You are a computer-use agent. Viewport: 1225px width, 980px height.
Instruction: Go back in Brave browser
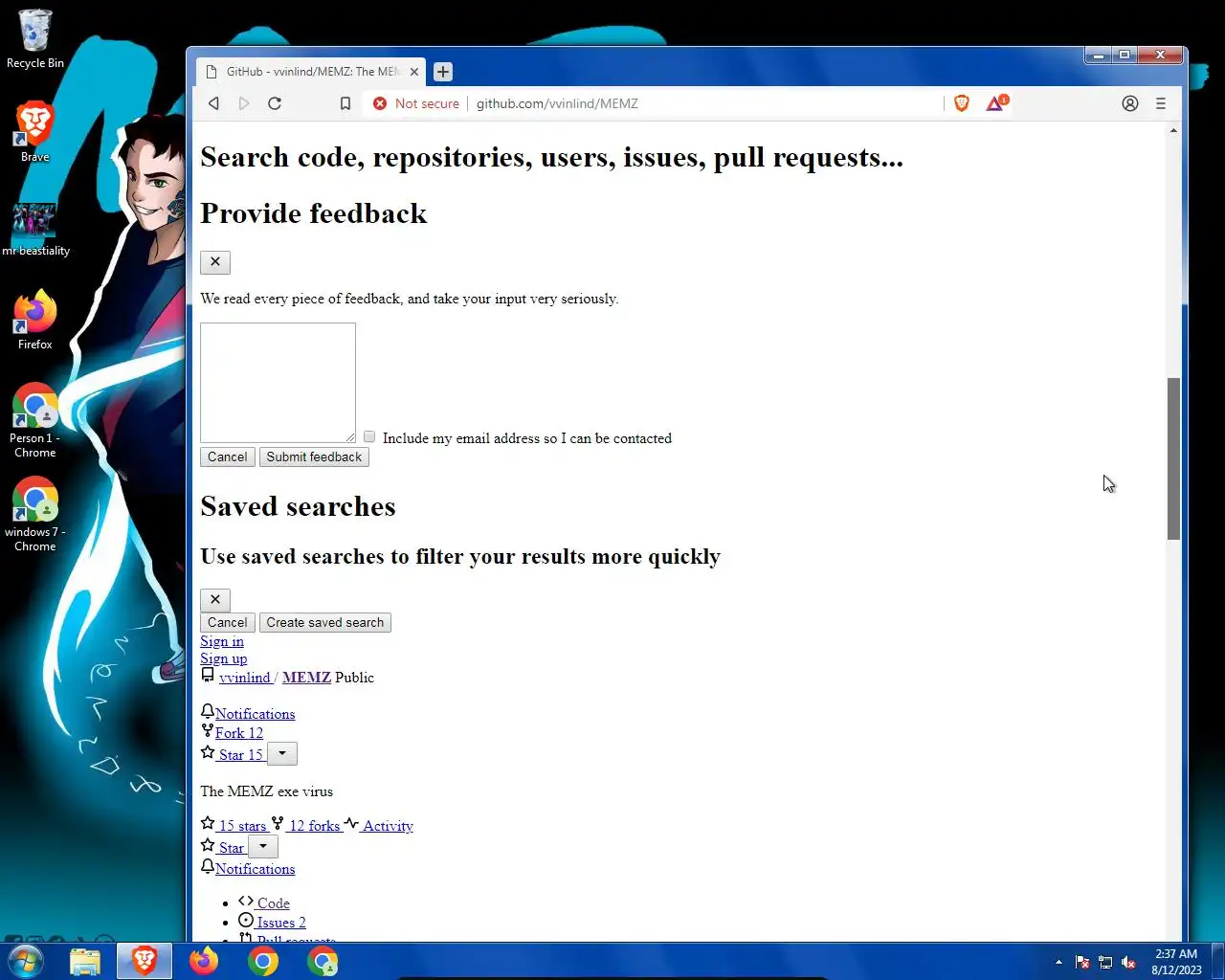pyautogui.click(x=213, y=103)
